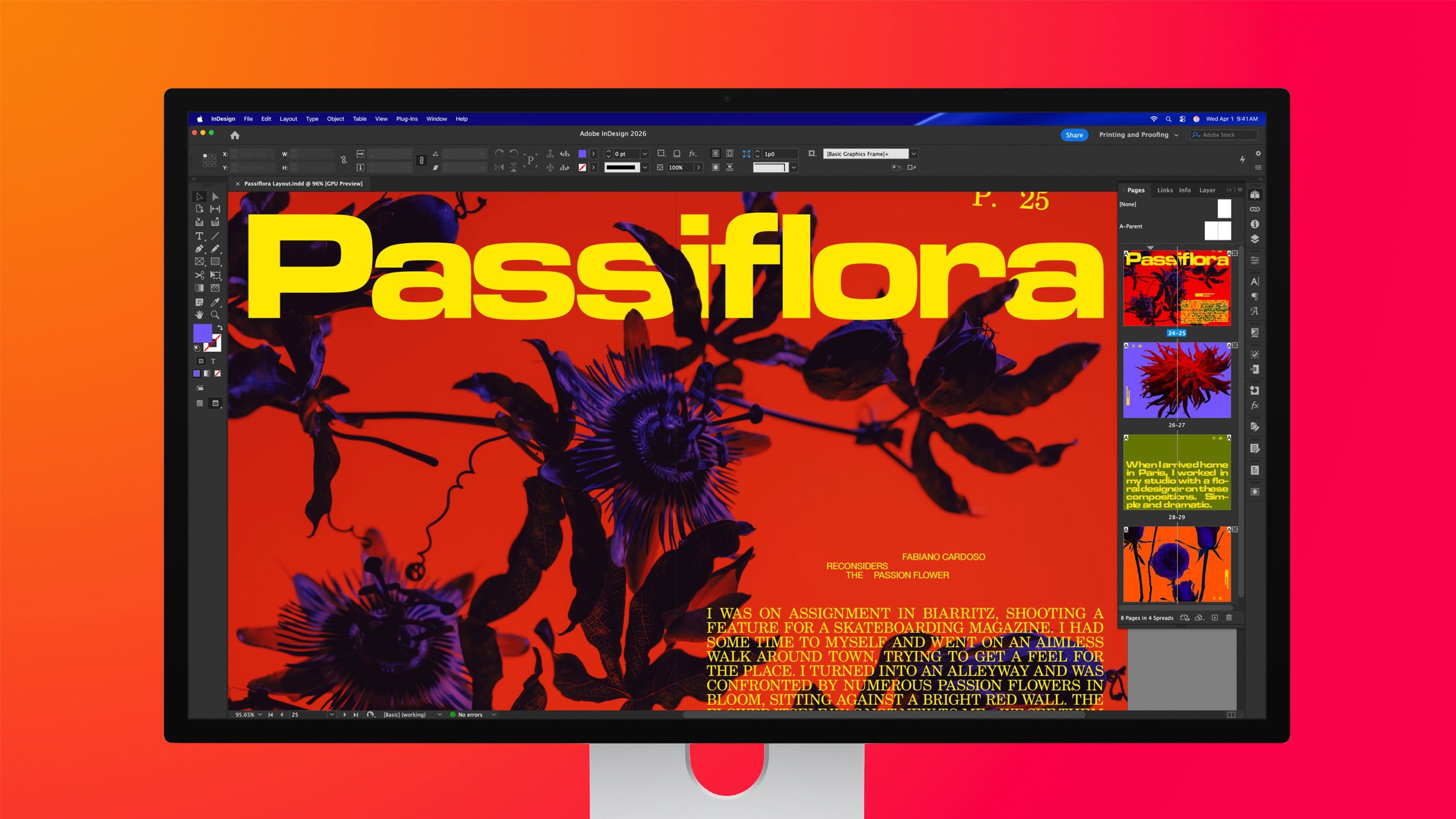The image size is (1456, 819).
Task: Swap fill and stroke arrow
Action: 220,327
